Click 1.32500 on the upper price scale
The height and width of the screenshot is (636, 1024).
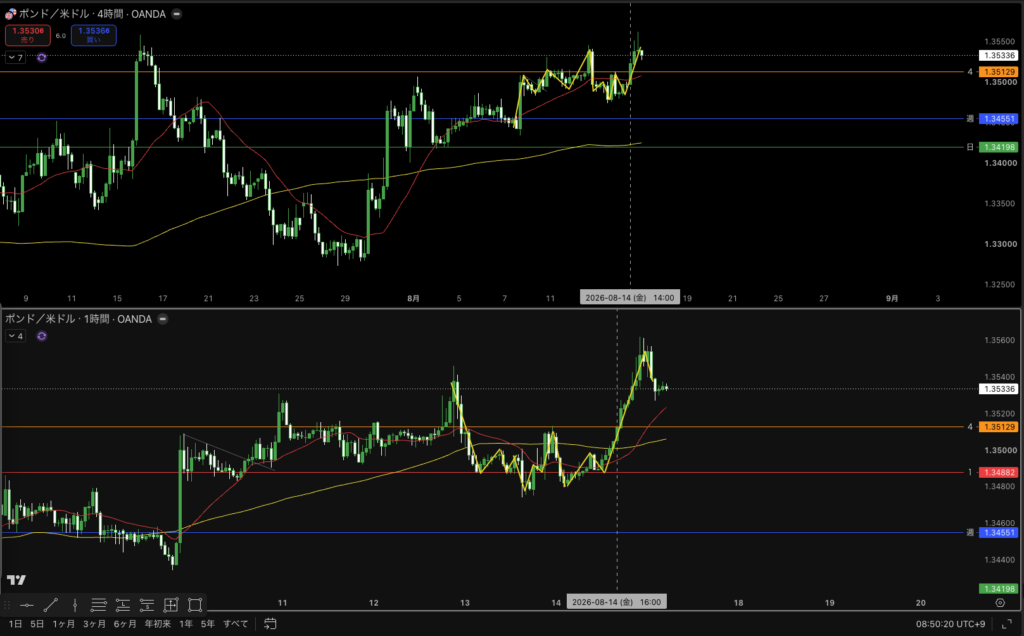(1000, 285)
